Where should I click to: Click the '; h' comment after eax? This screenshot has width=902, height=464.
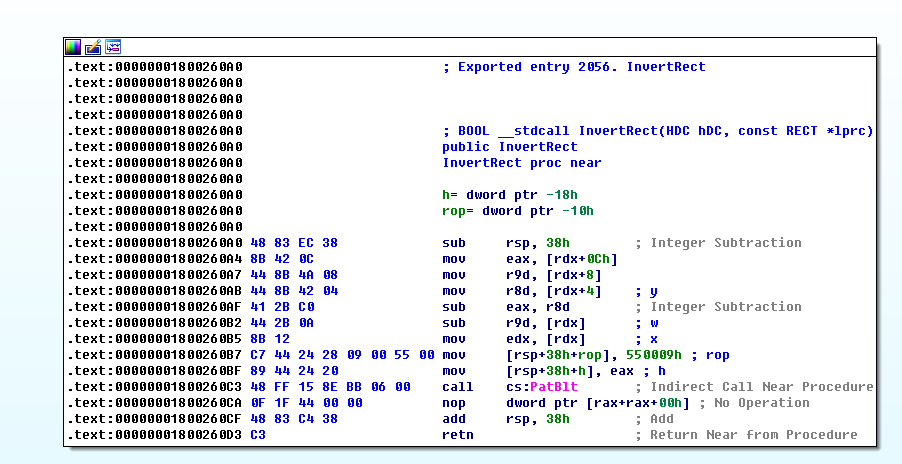tap(655, 371)
